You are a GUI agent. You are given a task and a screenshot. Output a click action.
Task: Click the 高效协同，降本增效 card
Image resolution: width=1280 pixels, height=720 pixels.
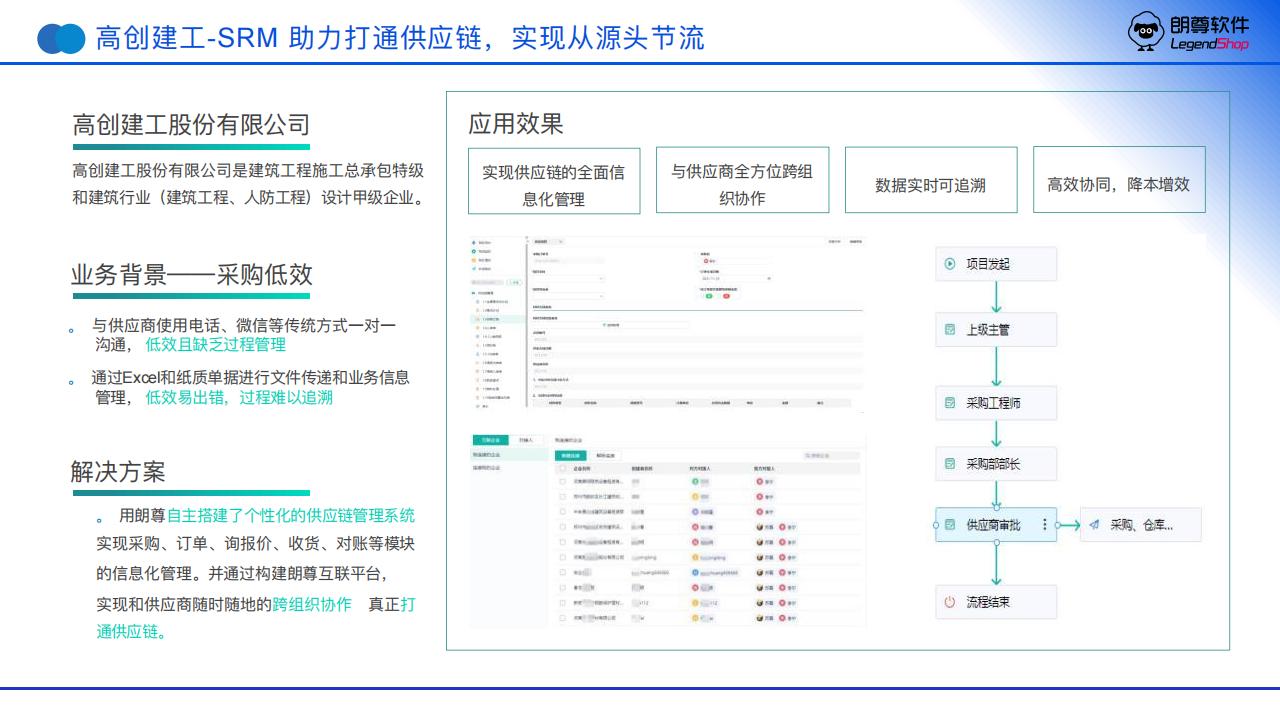[x=1119, y=180]
